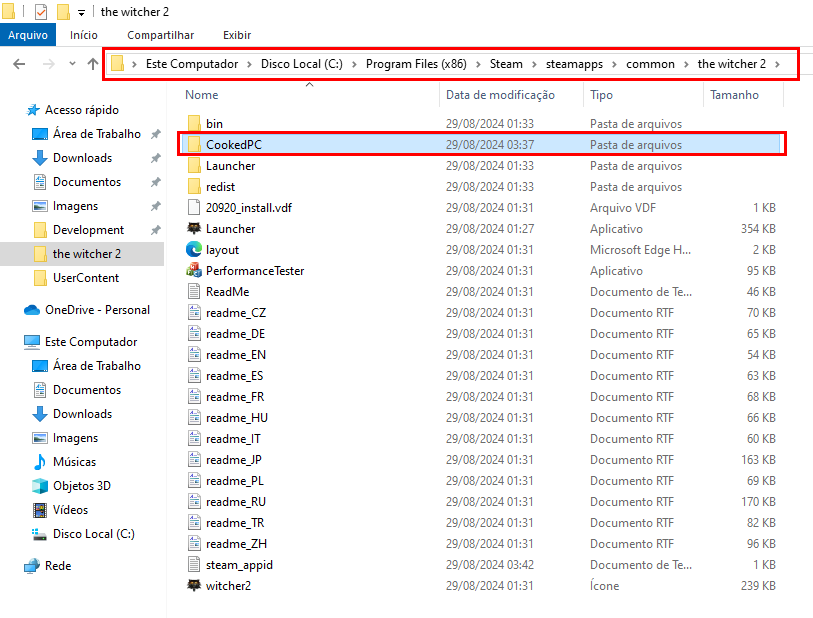Open Objetos 3D in navigation pane
Image resolution: width=813 pixels, height=618 pixels.
point(81,486)
